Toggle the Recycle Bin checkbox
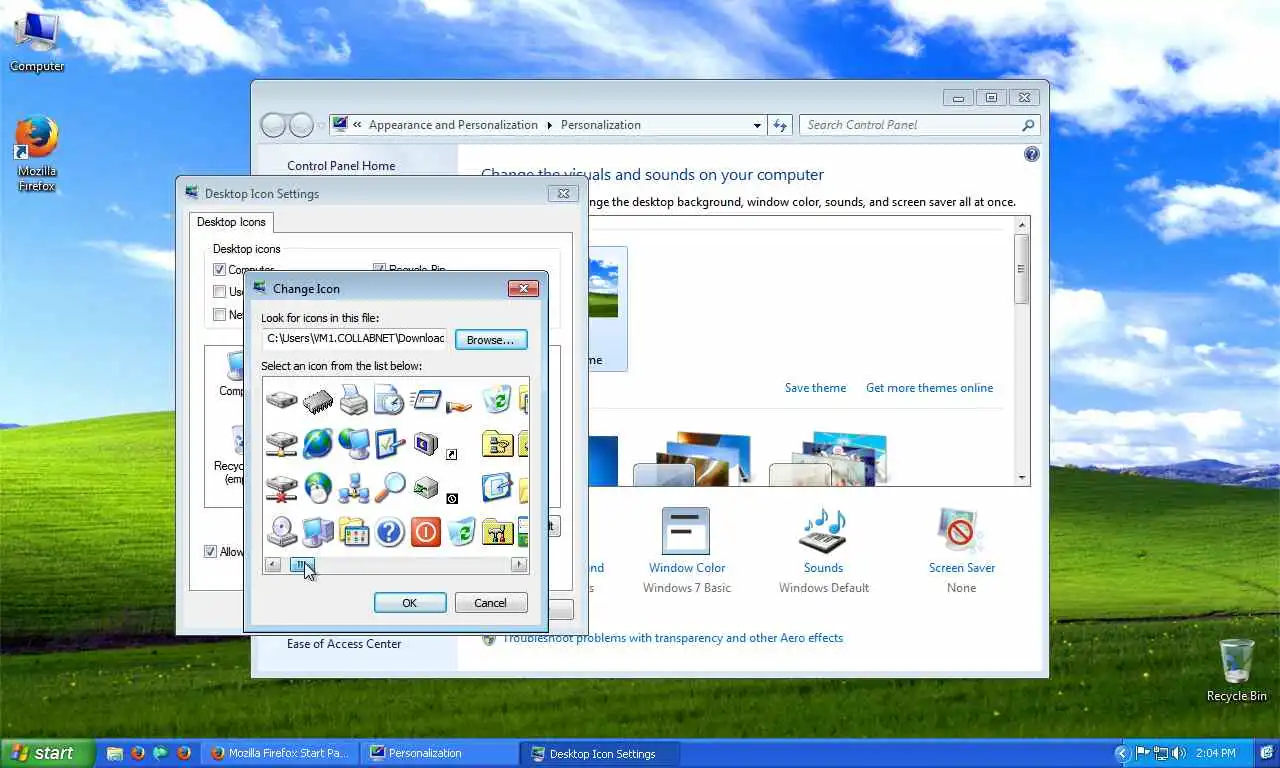Screen dimensions: 1280x768 coord(379,270)
